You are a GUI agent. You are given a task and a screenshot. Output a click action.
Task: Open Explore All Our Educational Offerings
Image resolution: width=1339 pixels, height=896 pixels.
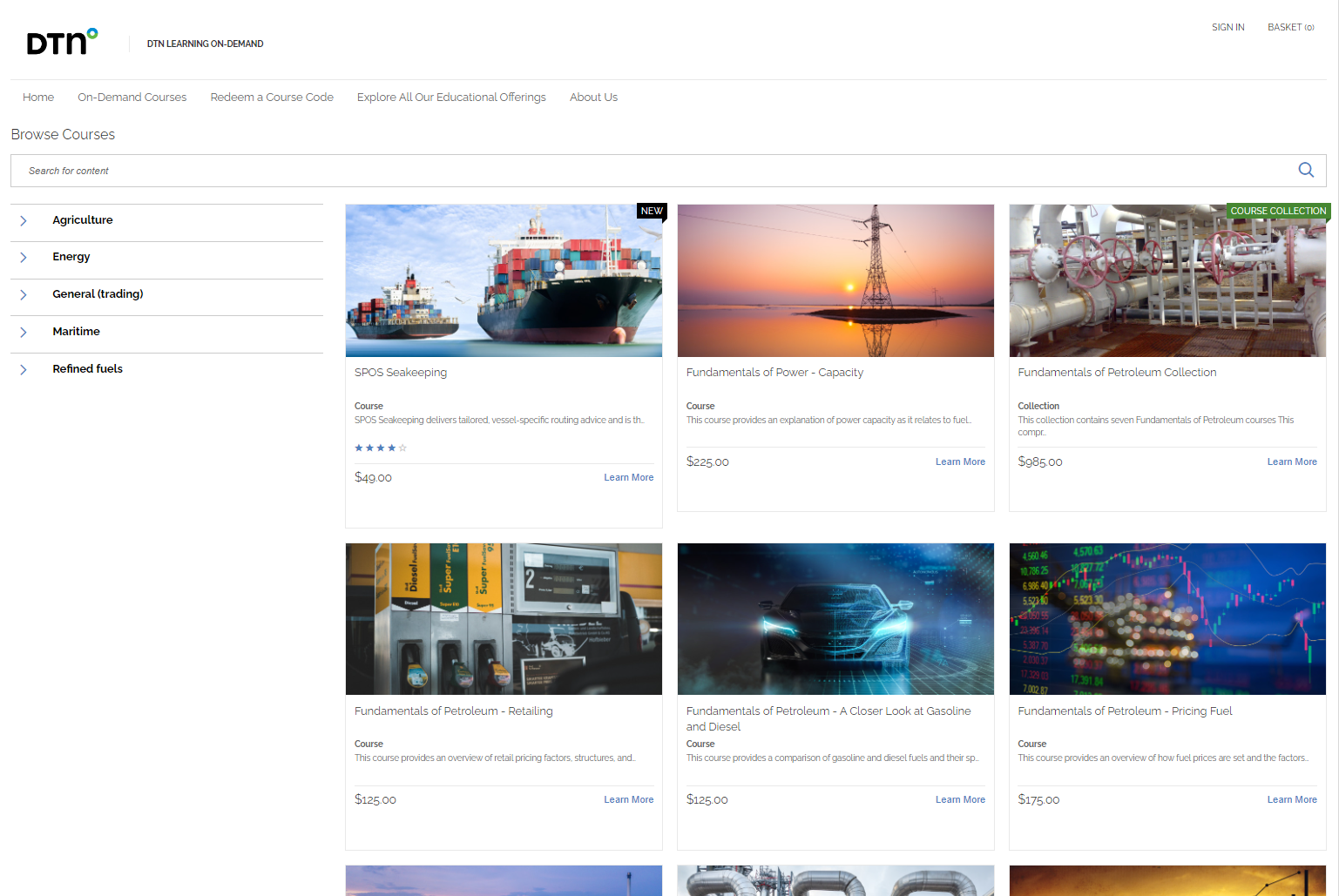point(451,97)
